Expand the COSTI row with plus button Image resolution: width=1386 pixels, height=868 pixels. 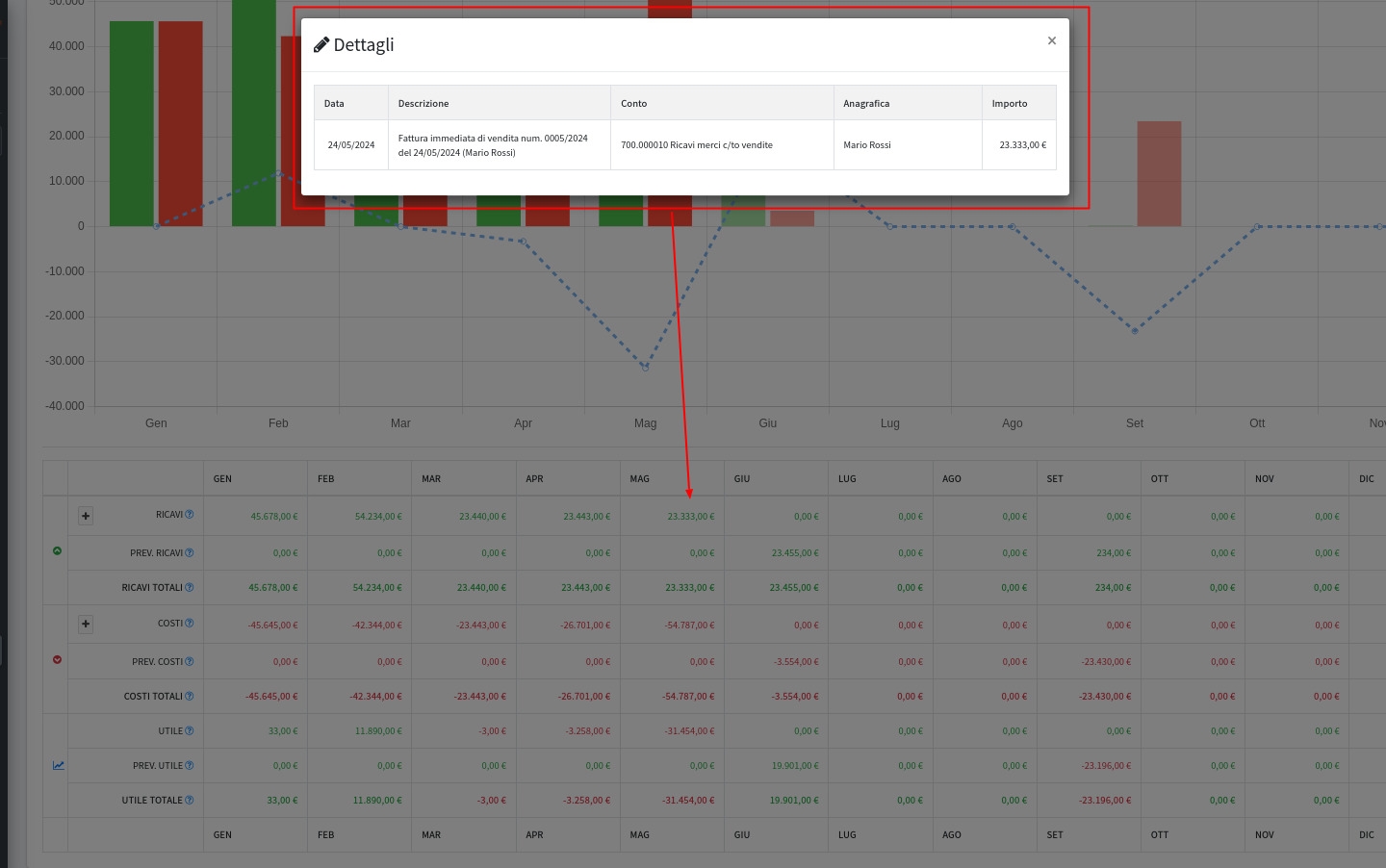86,625
